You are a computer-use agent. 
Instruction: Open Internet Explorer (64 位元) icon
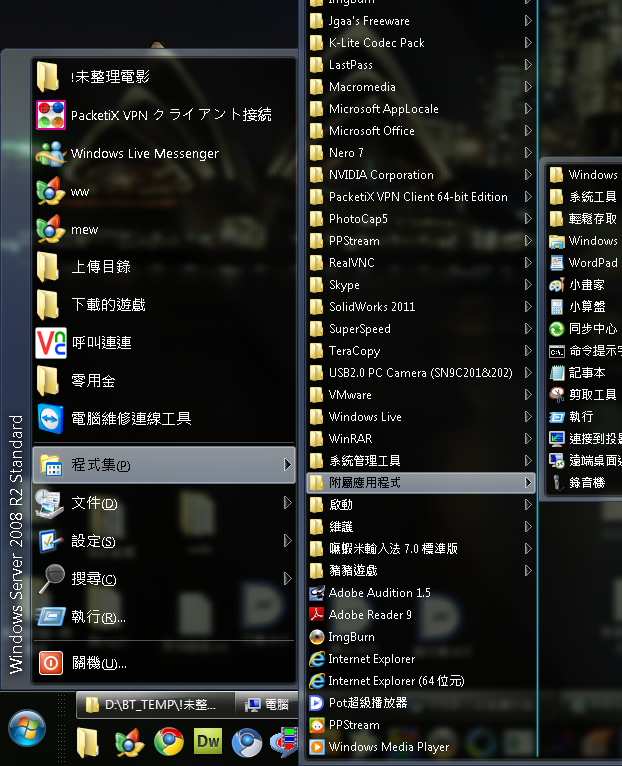point(317,681)
